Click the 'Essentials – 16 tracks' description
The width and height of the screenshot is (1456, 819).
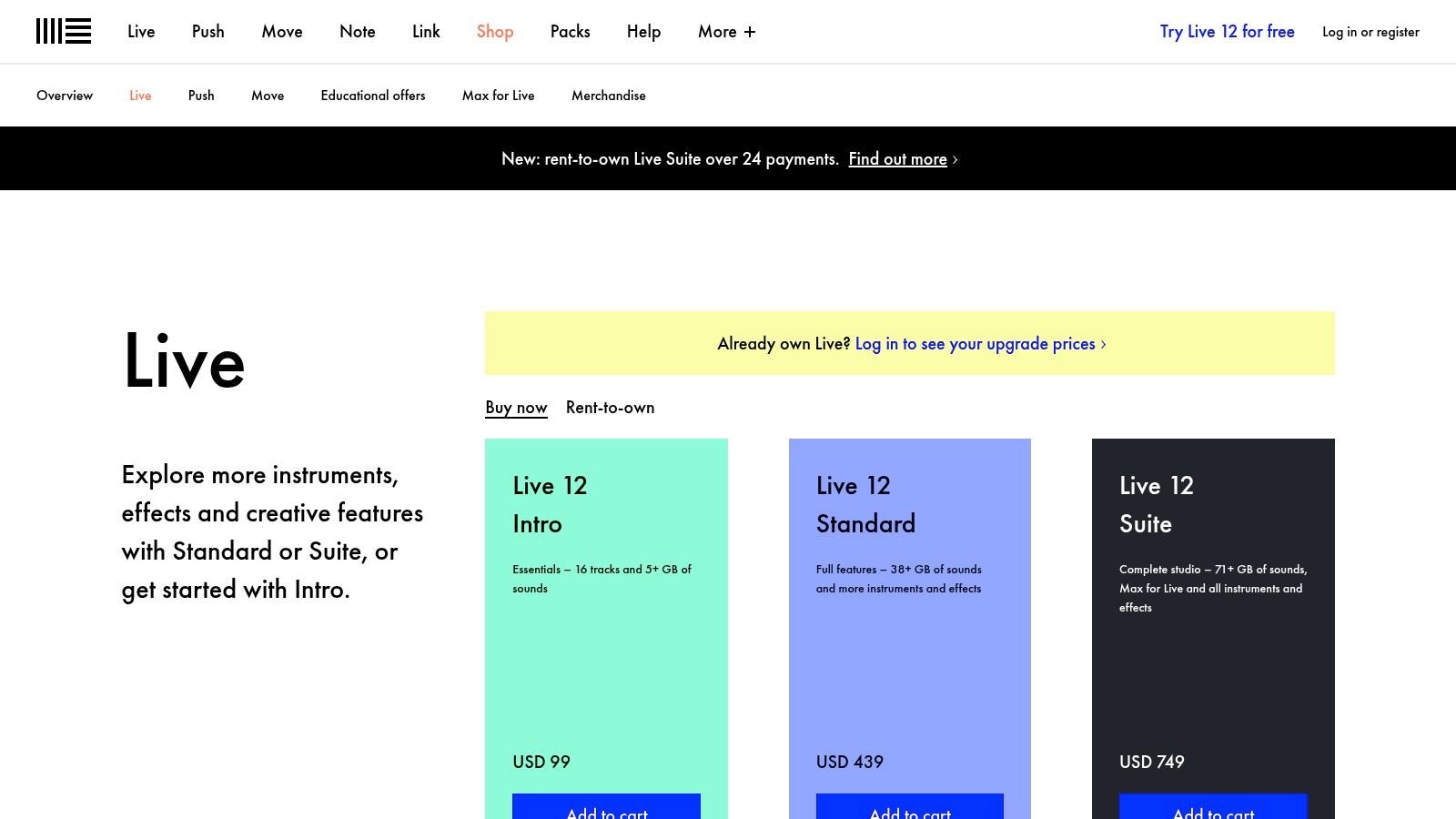(x=602, y=579)
